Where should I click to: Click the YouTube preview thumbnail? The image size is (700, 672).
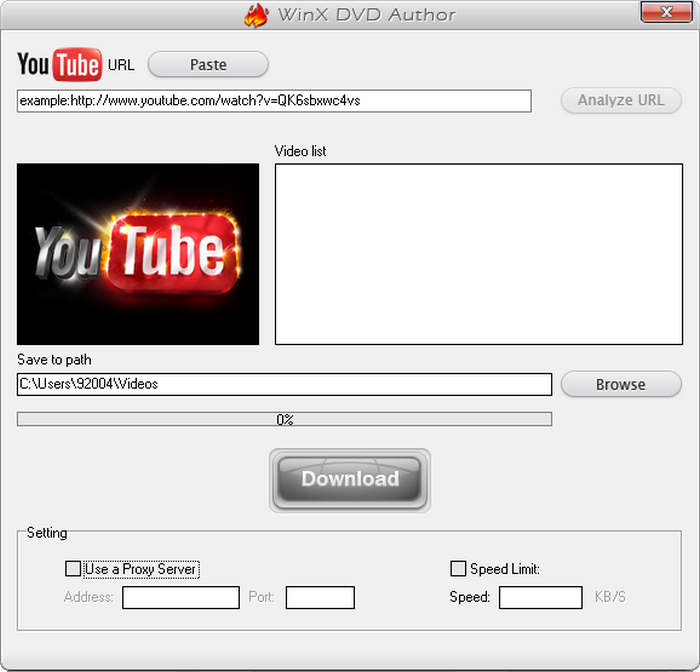point(138,254)
